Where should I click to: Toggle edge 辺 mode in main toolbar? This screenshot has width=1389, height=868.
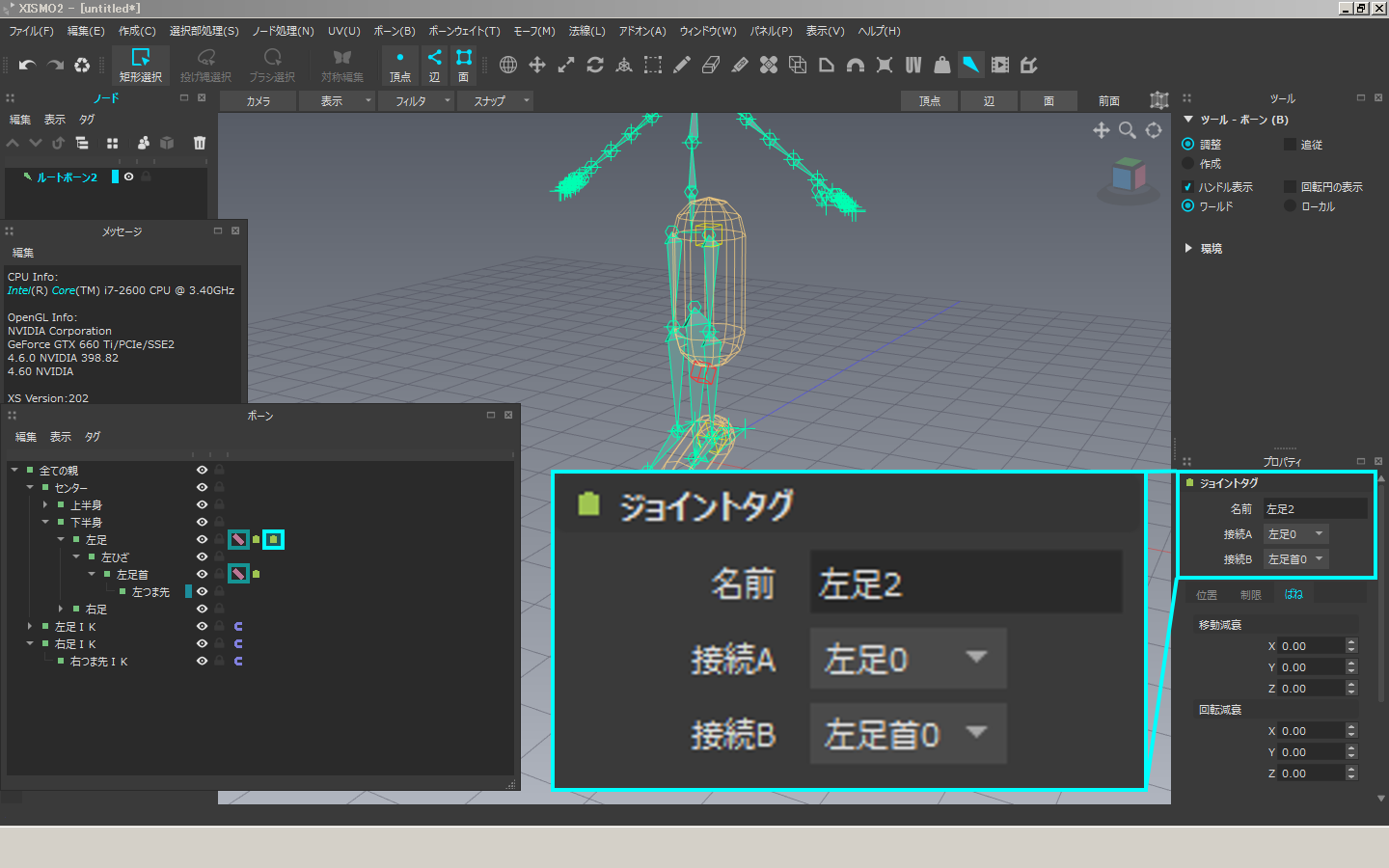[x=435, y=66]
